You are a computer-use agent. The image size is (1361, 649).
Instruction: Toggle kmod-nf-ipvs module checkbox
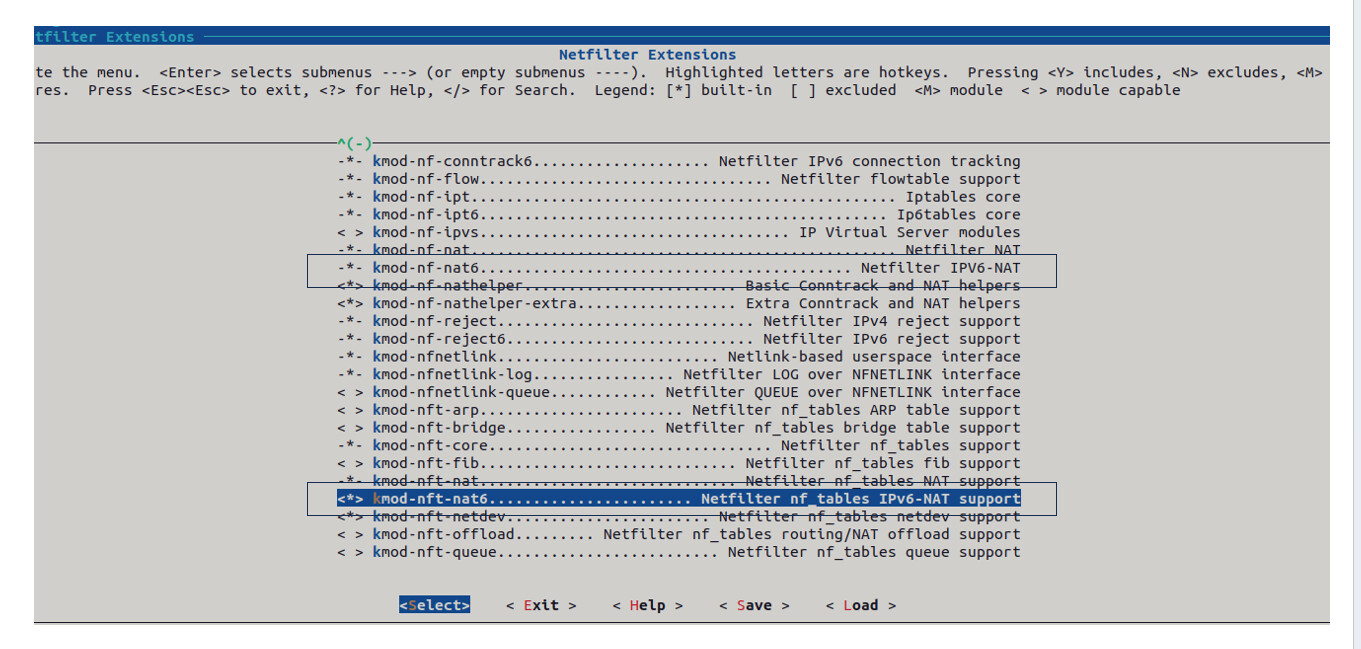point(350,233)
